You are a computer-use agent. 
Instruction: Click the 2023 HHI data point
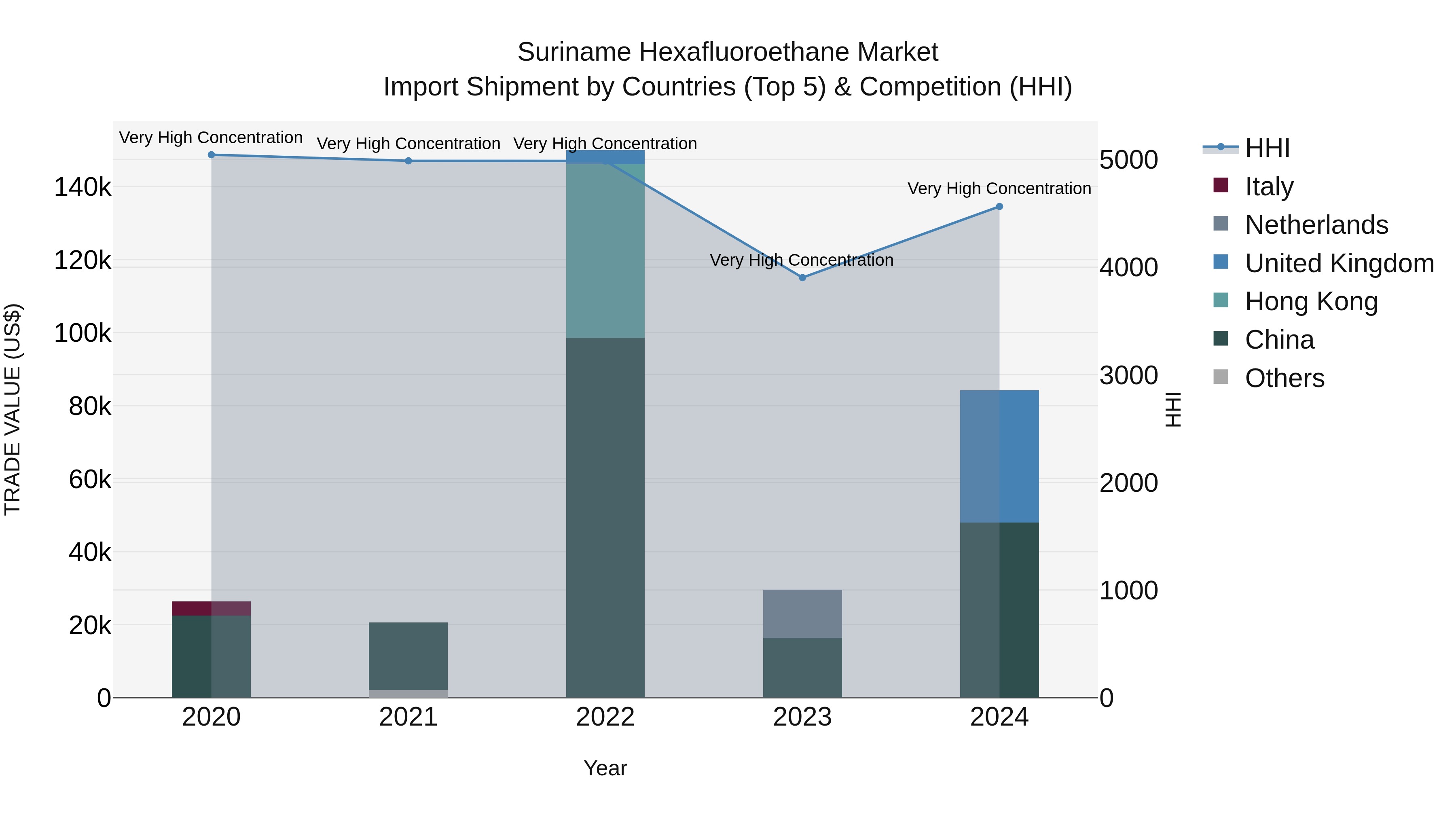click(802, 277)
